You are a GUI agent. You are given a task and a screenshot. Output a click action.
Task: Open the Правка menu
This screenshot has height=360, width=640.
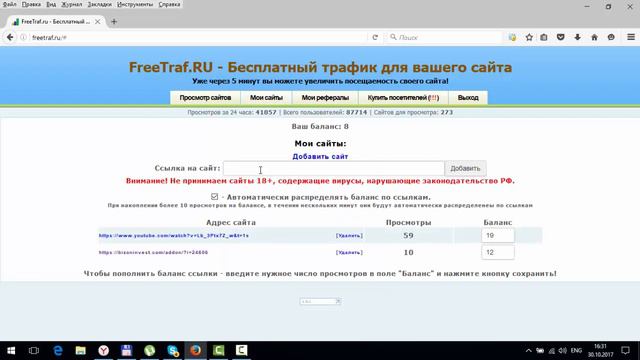pos(31,4)
